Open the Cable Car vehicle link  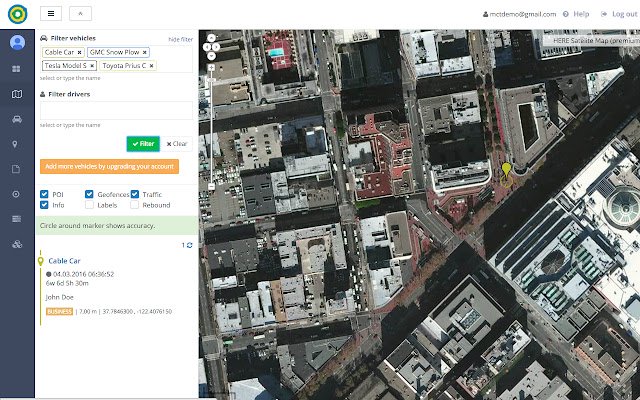click(x=64, y=261)
